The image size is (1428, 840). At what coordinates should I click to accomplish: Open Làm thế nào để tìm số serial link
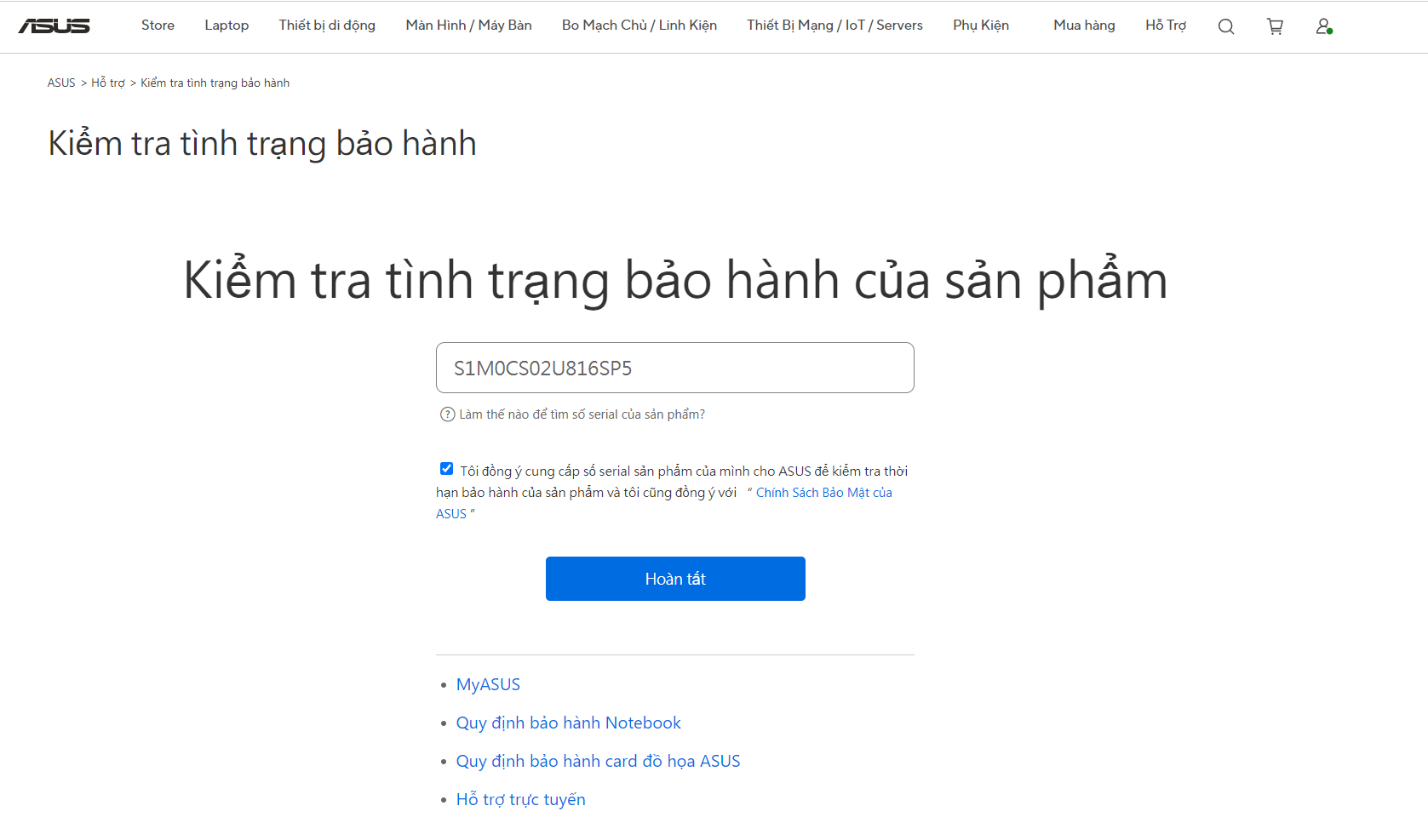point(582,414)
